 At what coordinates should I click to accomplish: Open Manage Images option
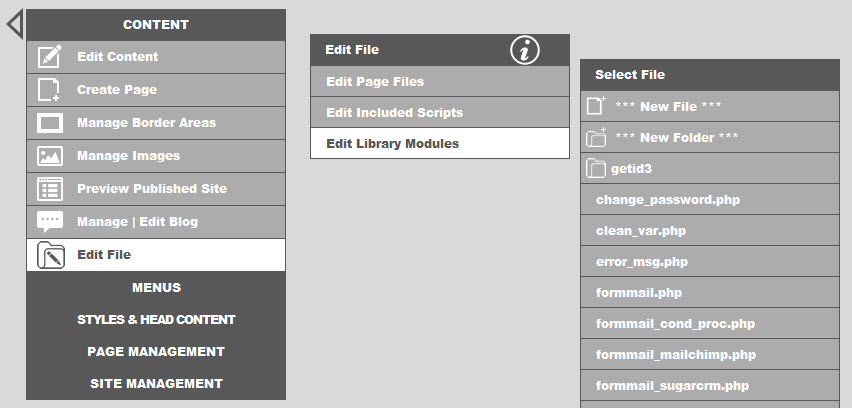[x=156, y=156]
